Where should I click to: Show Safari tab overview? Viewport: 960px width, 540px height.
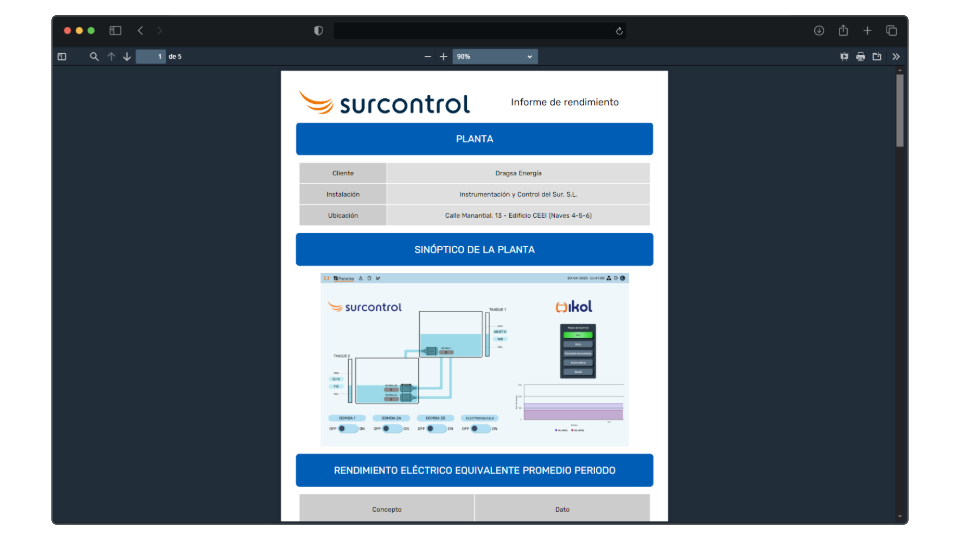(891, 31)
